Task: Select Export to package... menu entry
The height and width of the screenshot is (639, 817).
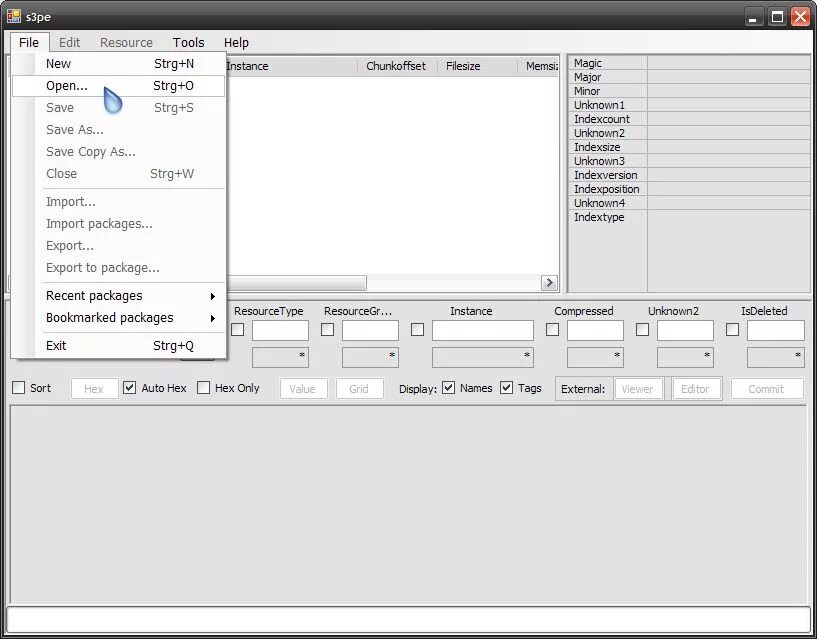Action: (119, 267)
